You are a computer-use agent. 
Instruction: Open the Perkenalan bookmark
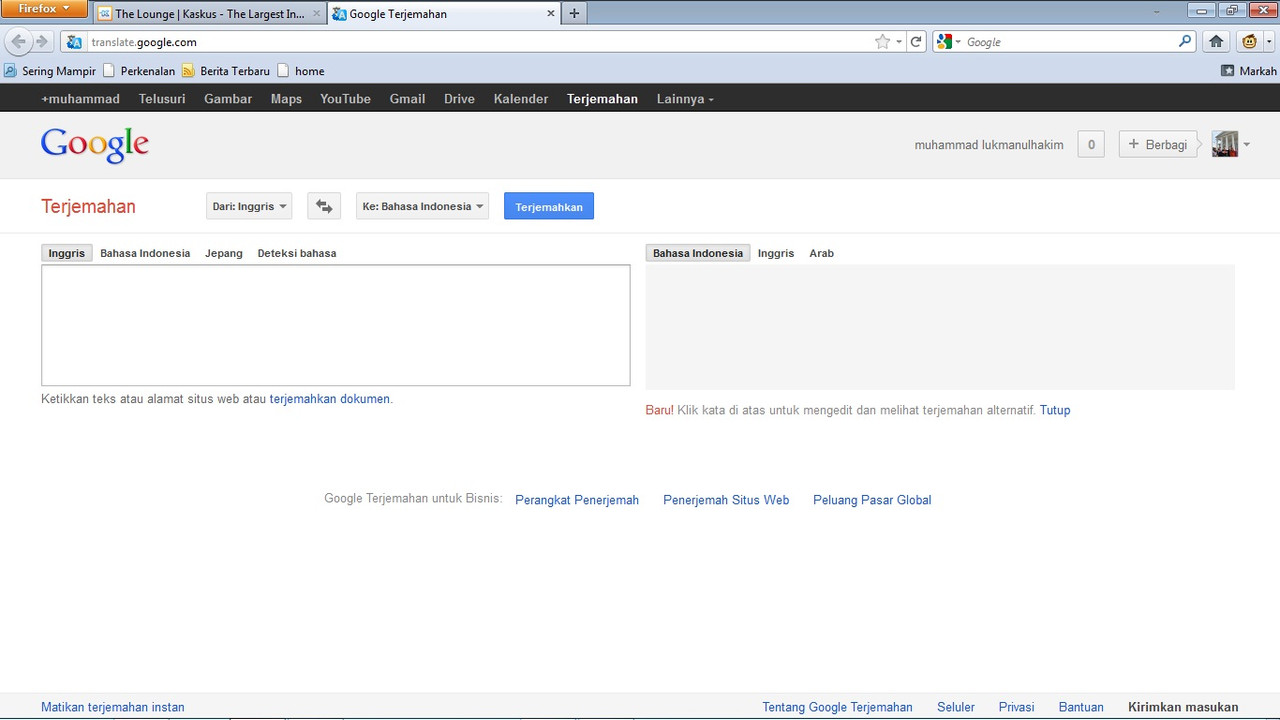pos(139,71)
